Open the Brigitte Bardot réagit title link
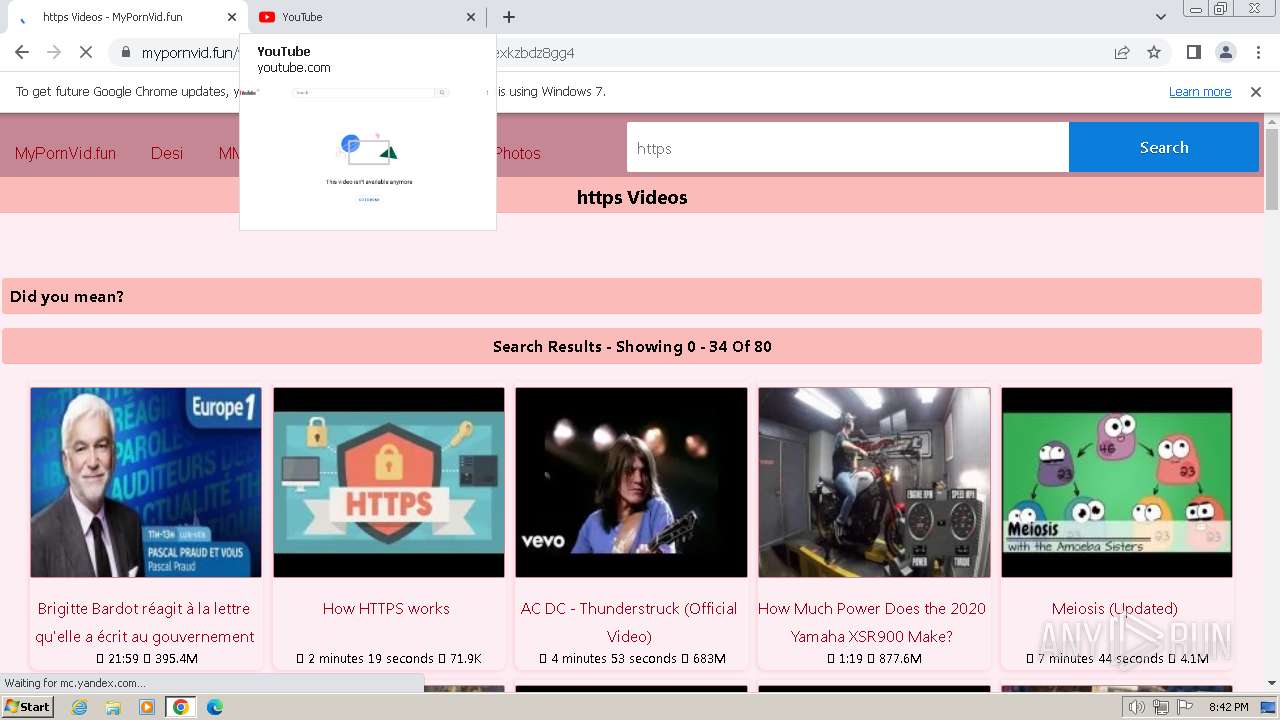This screenshot has height=720, width=1280. (145, 622)
